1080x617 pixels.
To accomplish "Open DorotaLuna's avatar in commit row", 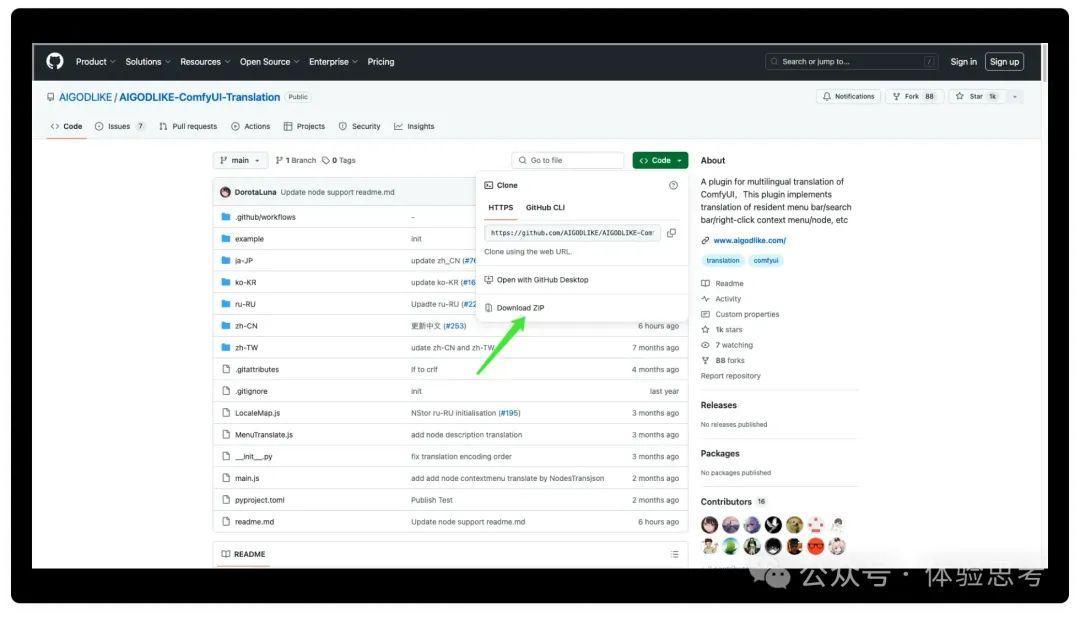I will pos(225,192).
